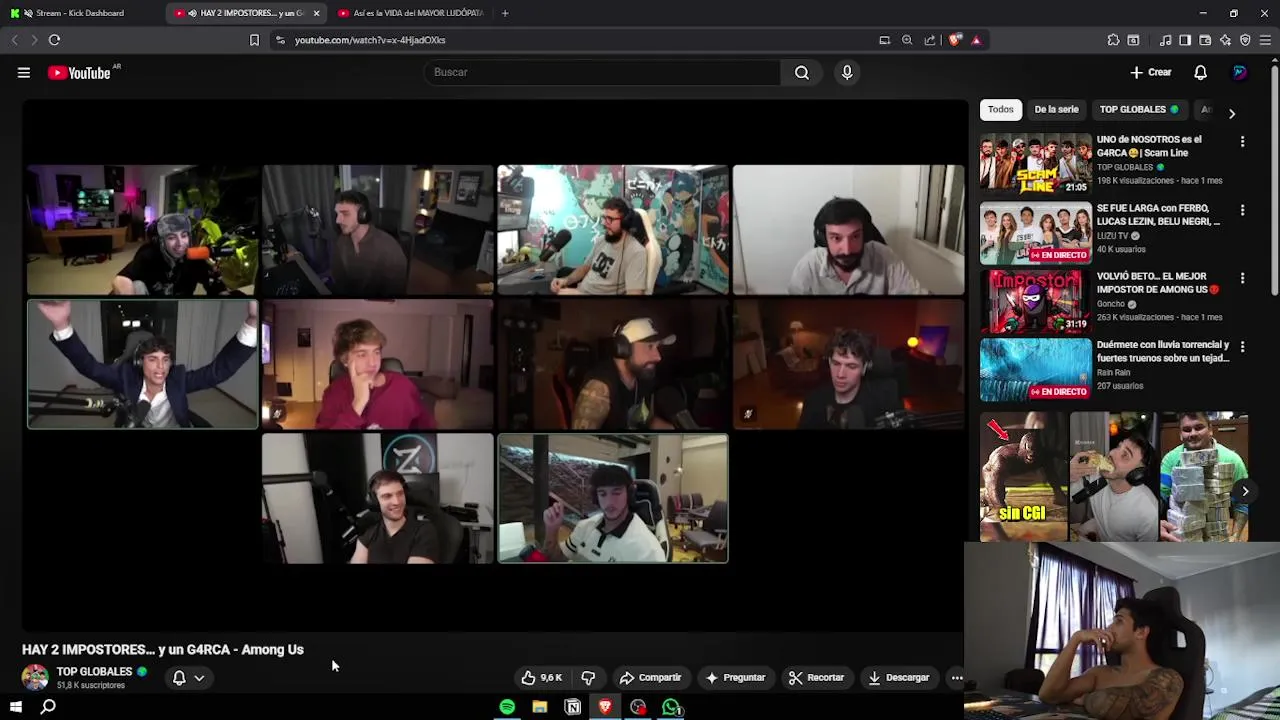
Task: Open the 'VOLVIÓ BETO' Impostor thumbnail
Action: pyautogui.click(x=1035, y=300)
